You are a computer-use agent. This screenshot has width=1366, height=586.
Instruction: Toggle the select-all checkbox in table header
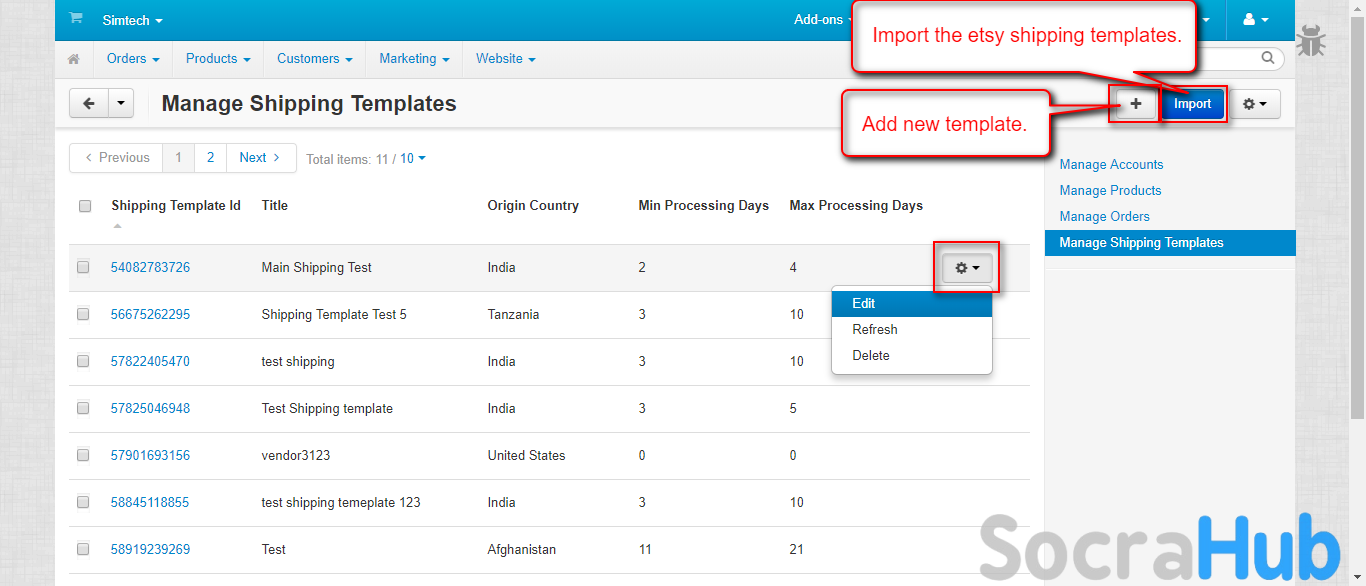point(85,206)
